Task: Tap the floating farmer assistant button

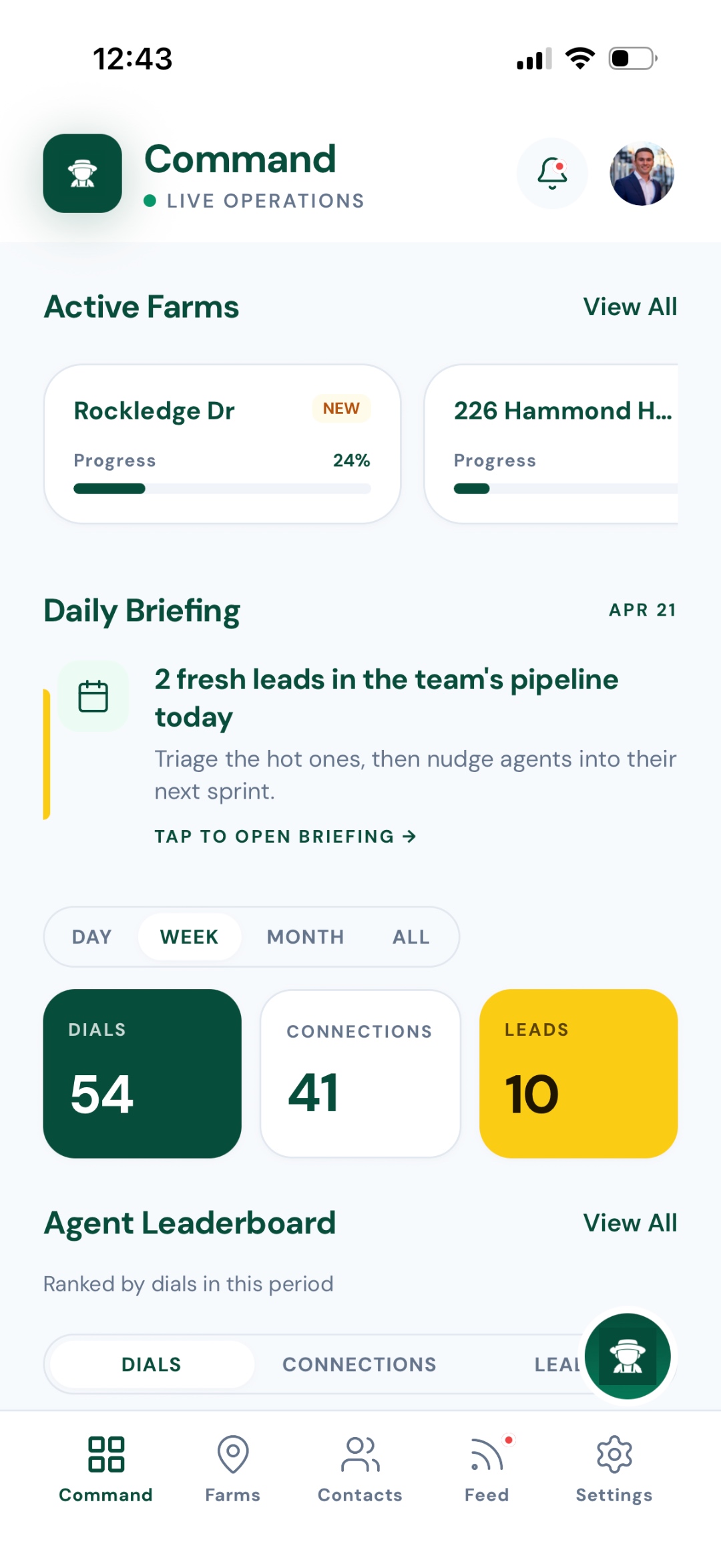Action: click(628, 1356)
